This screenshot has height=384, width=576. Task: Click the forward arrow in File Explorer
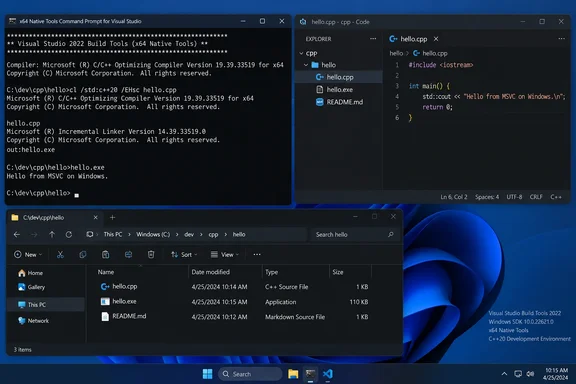click(34, 234)
